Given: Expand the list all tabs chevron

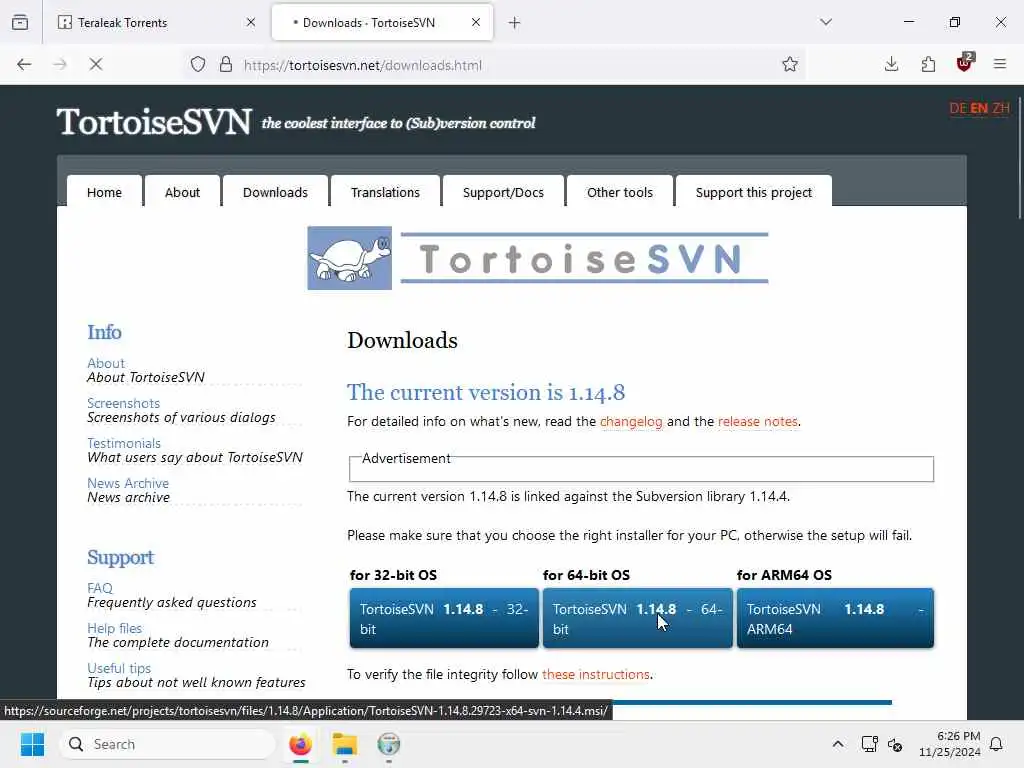Looking at the screenshot, I should 826,22.
